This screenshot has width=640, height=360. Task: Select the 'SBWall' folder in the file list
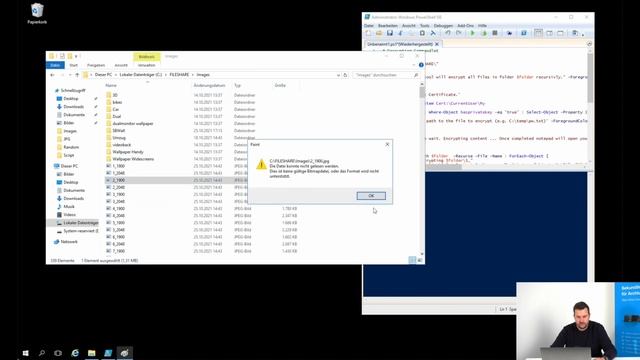(119, 131)
